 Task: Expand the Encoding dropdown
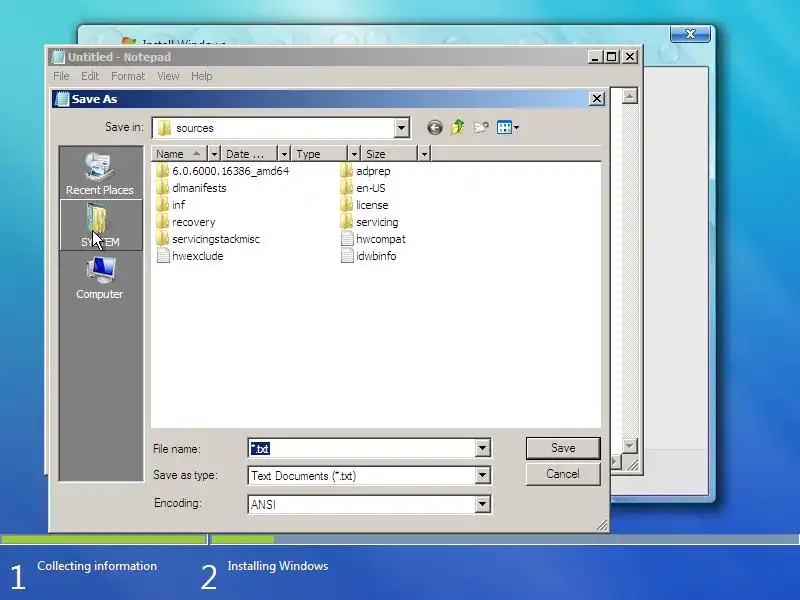(482, 504)
